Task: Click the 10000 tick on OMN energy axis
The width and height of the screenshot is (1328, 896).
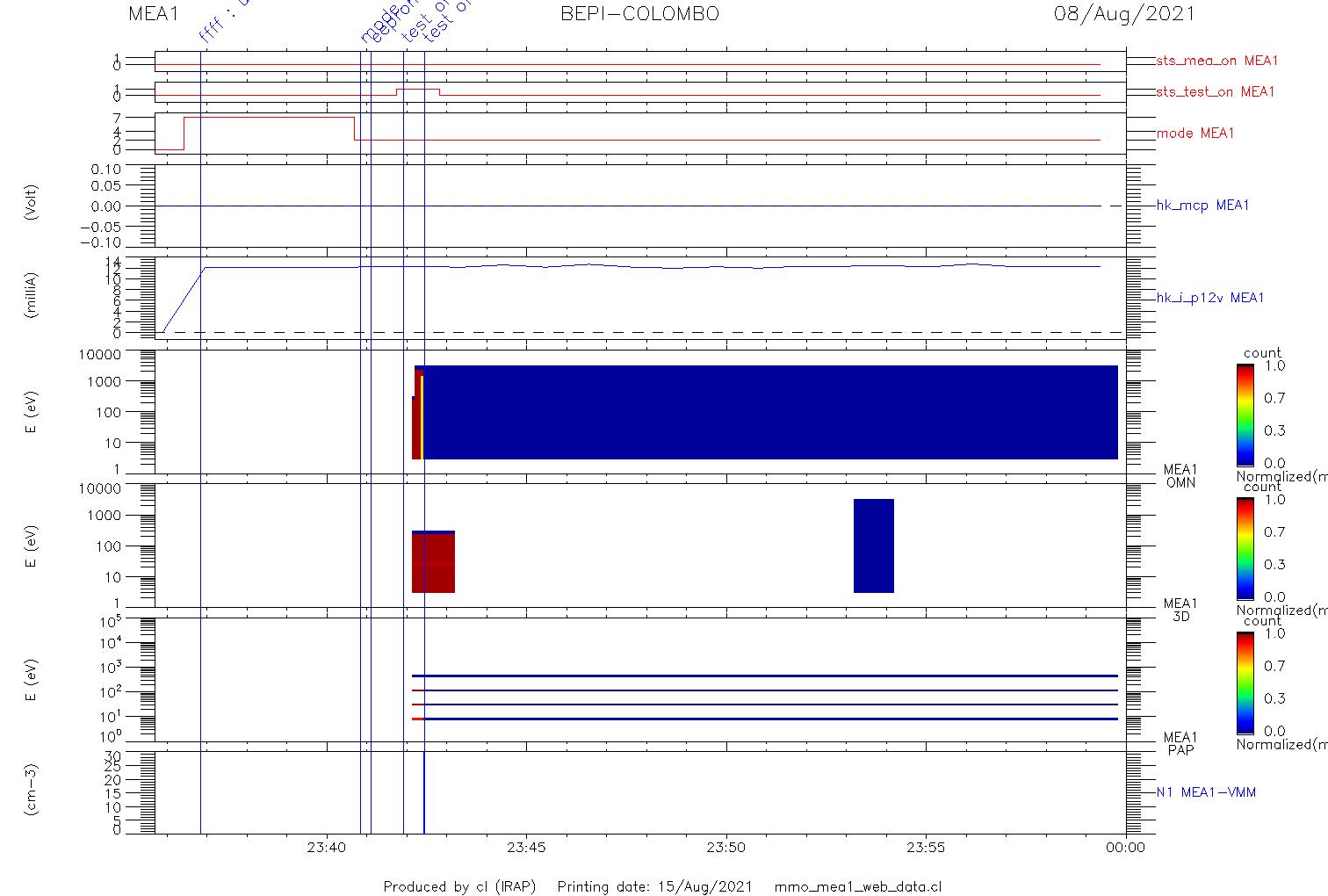Action: [102, 354]
